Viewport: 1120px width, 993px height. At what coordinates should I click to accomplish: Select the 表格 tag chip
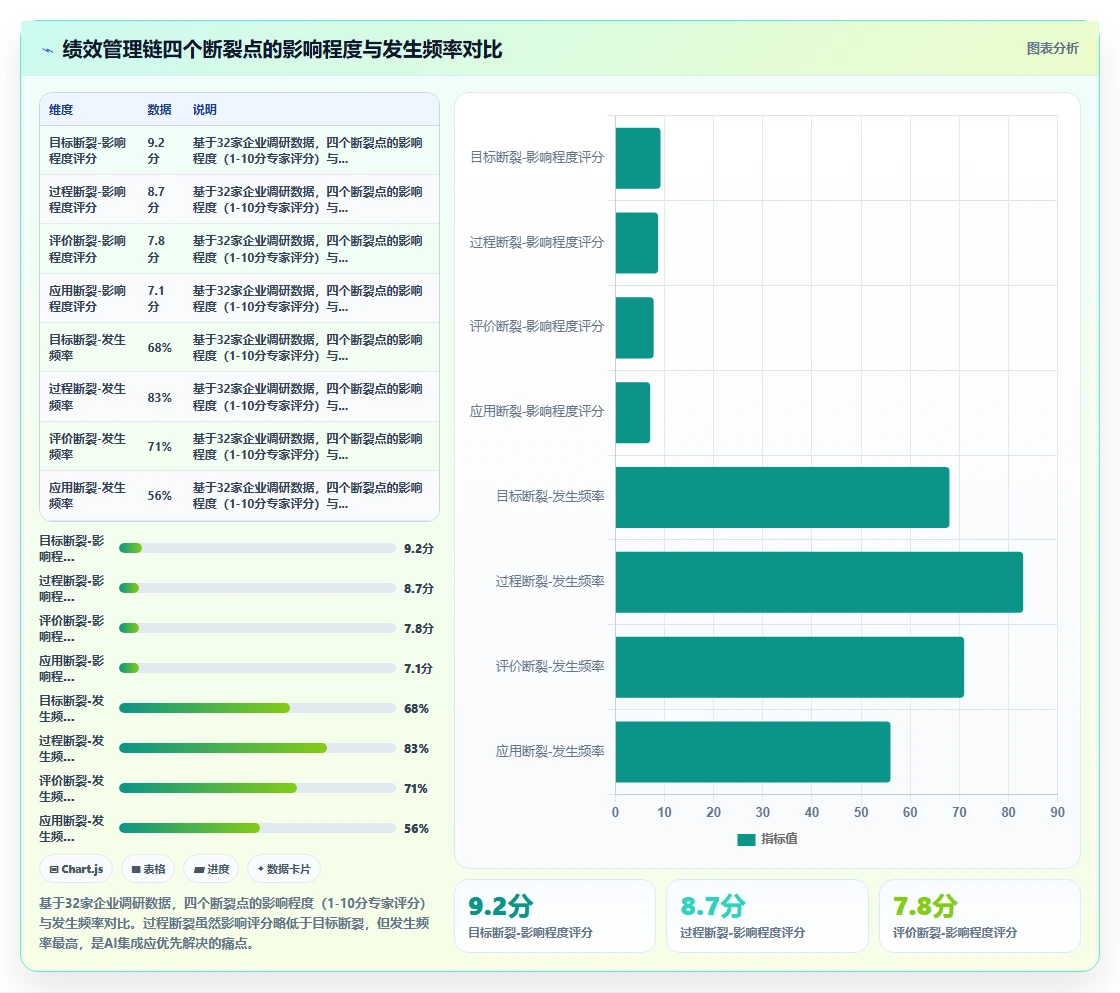pos(149,869)
